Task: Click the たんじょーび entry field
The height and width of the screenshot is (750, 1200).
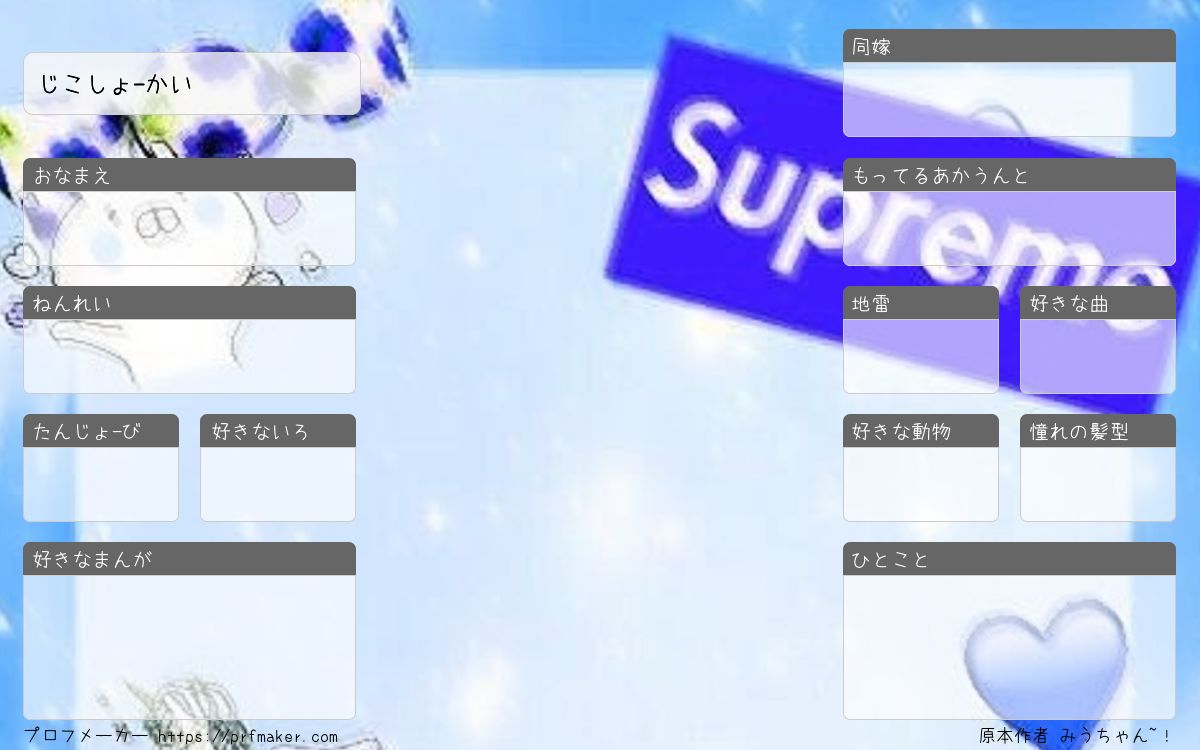Action: (101, 484)
